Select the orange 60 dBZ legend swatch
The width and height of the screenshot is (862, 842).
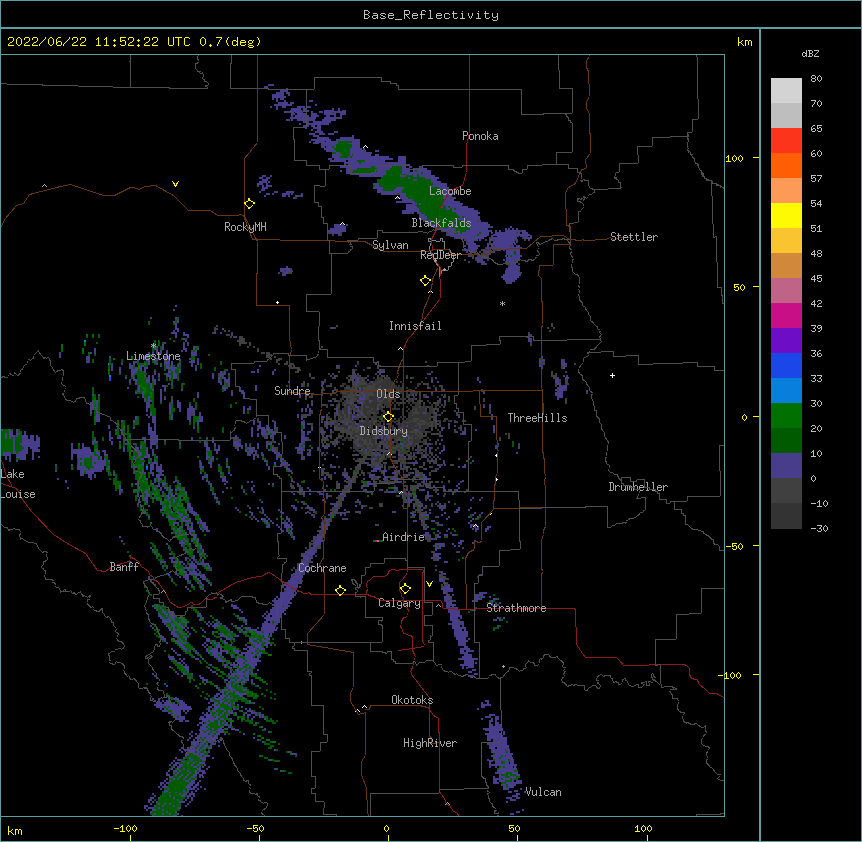click(786, 165)
